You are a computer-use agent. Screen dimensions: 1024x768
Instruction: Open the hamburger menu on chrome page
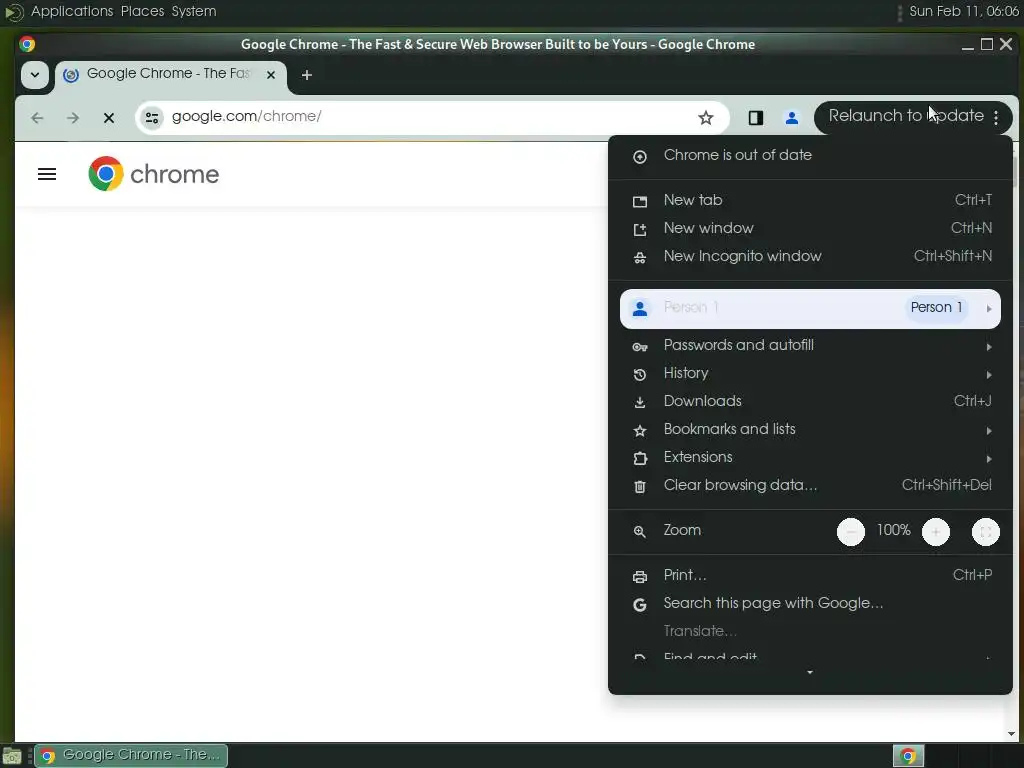click(47, 174)
